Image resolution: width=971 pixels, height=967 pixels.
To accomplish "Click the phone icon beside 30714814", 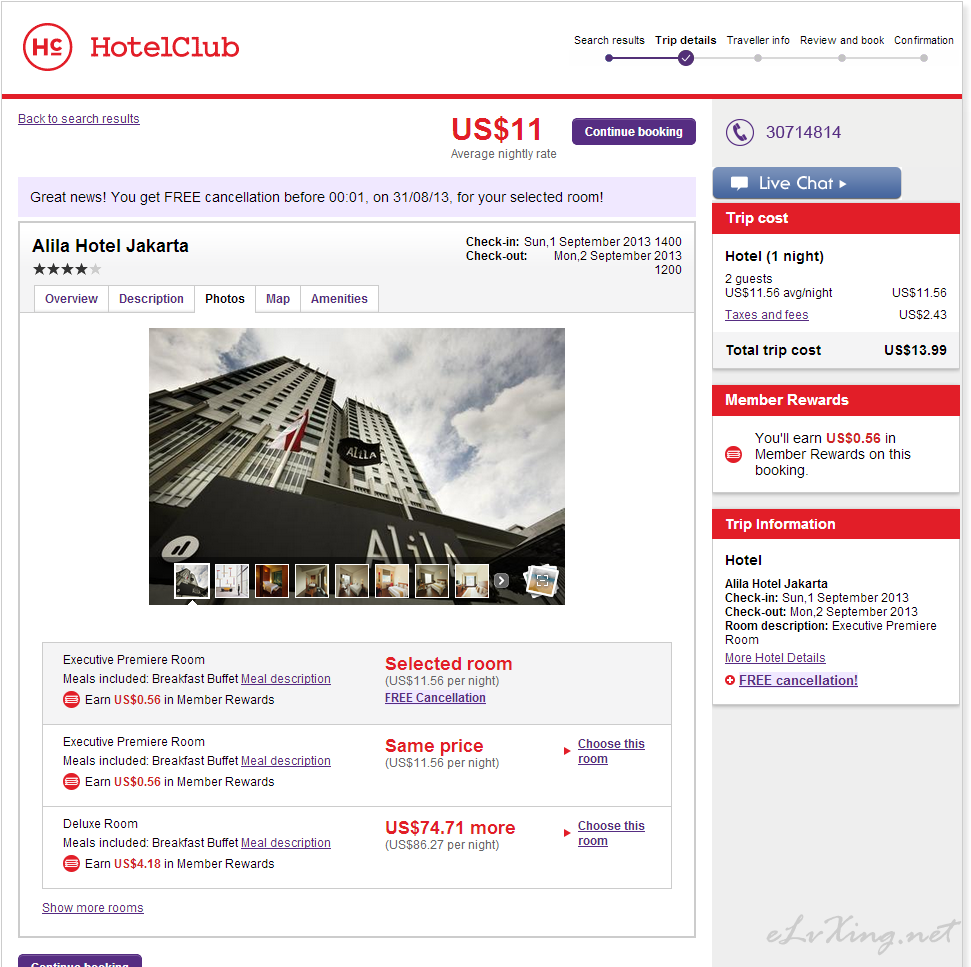I will coord(739,132).
